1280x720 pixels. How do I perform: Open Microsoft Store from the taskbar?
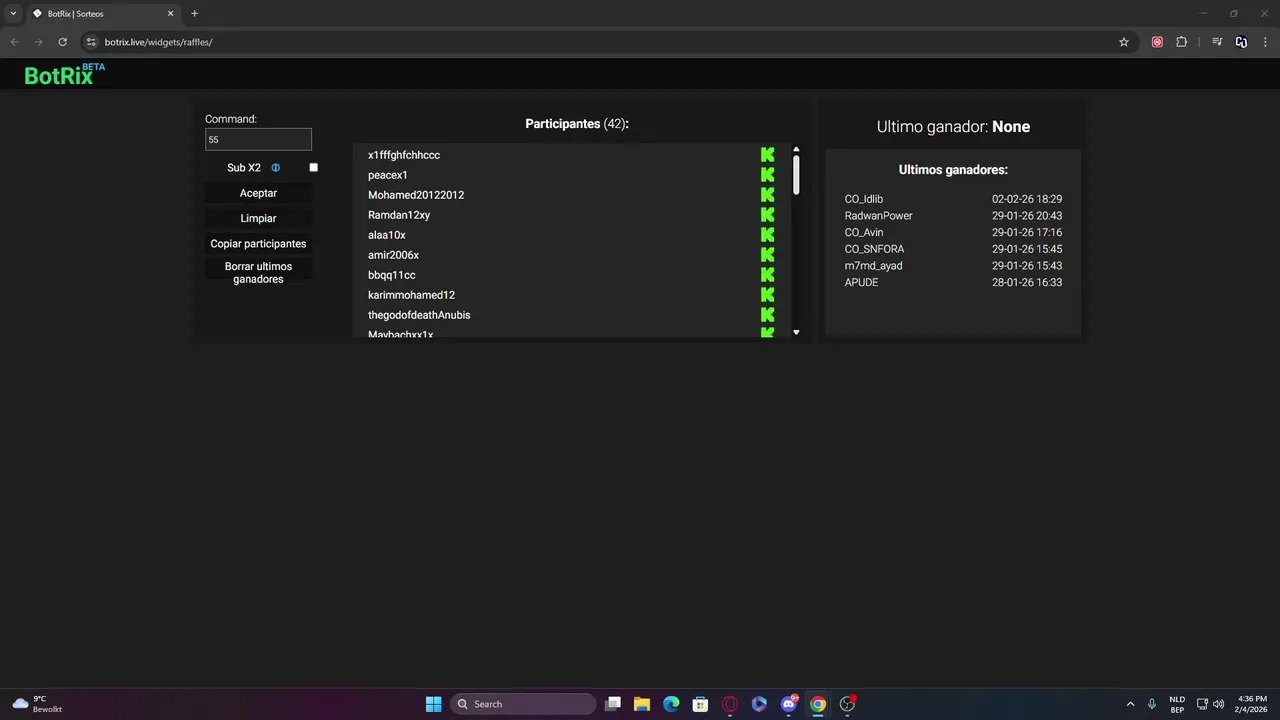point(701,704)
